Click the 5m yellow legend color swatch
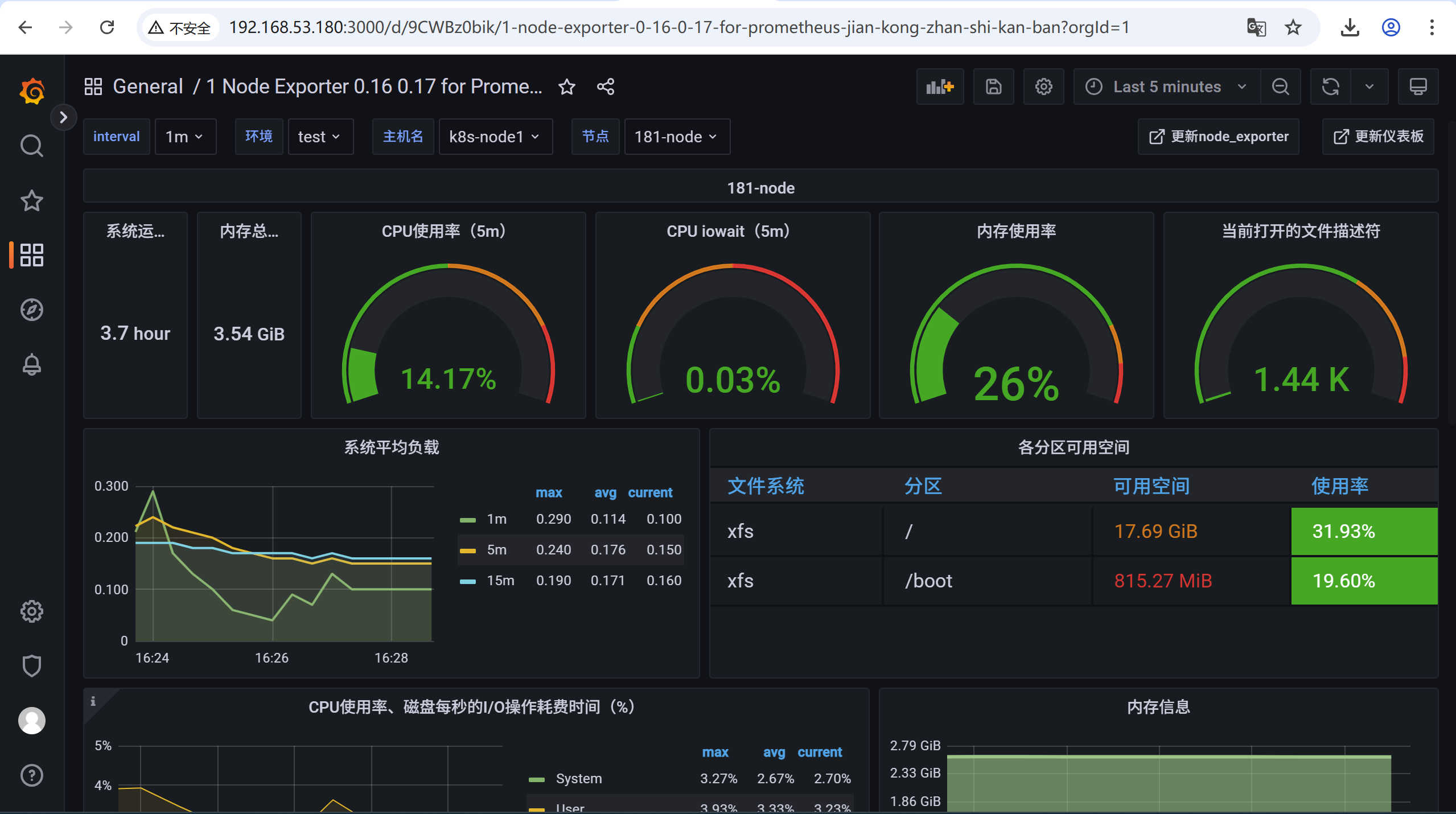 (467, 550)
